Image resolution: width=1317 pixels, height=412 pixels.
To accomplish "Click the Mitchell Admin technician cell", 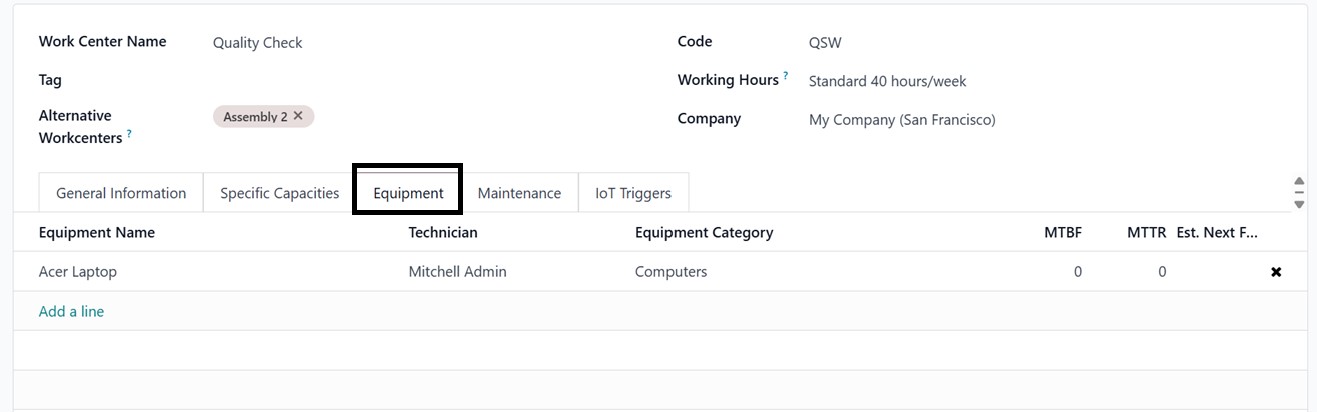I will point(457,272).
